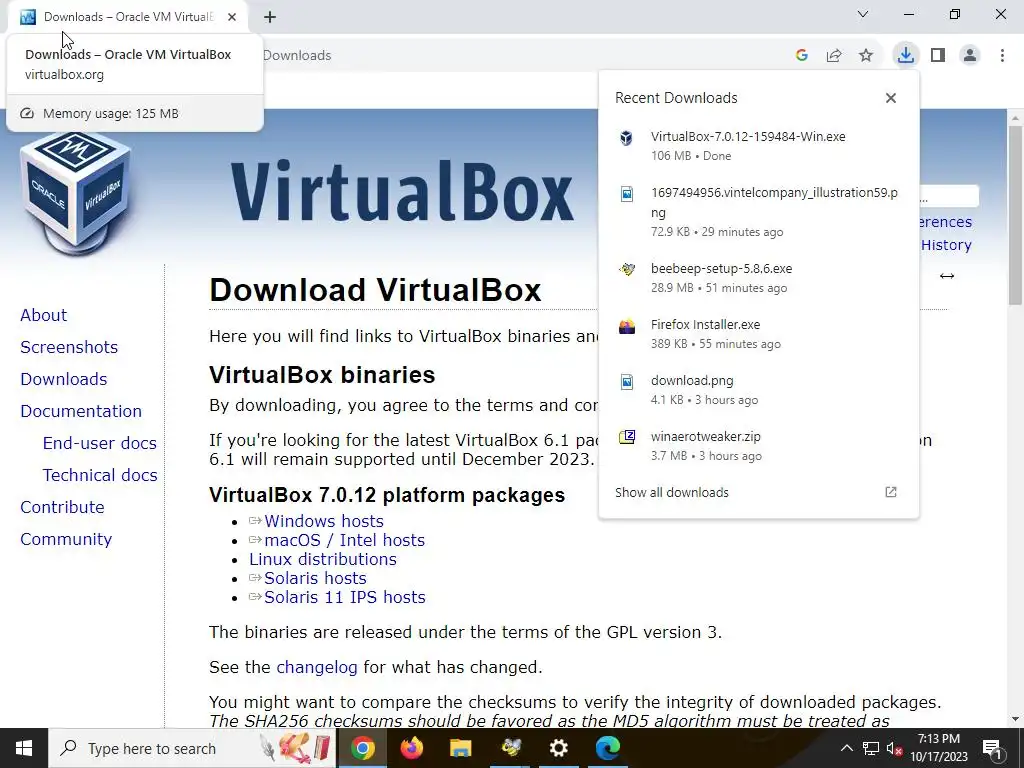Toggle the Chrome side panel icon
The width and height of the screenshot is (1024, 768).
938,56
